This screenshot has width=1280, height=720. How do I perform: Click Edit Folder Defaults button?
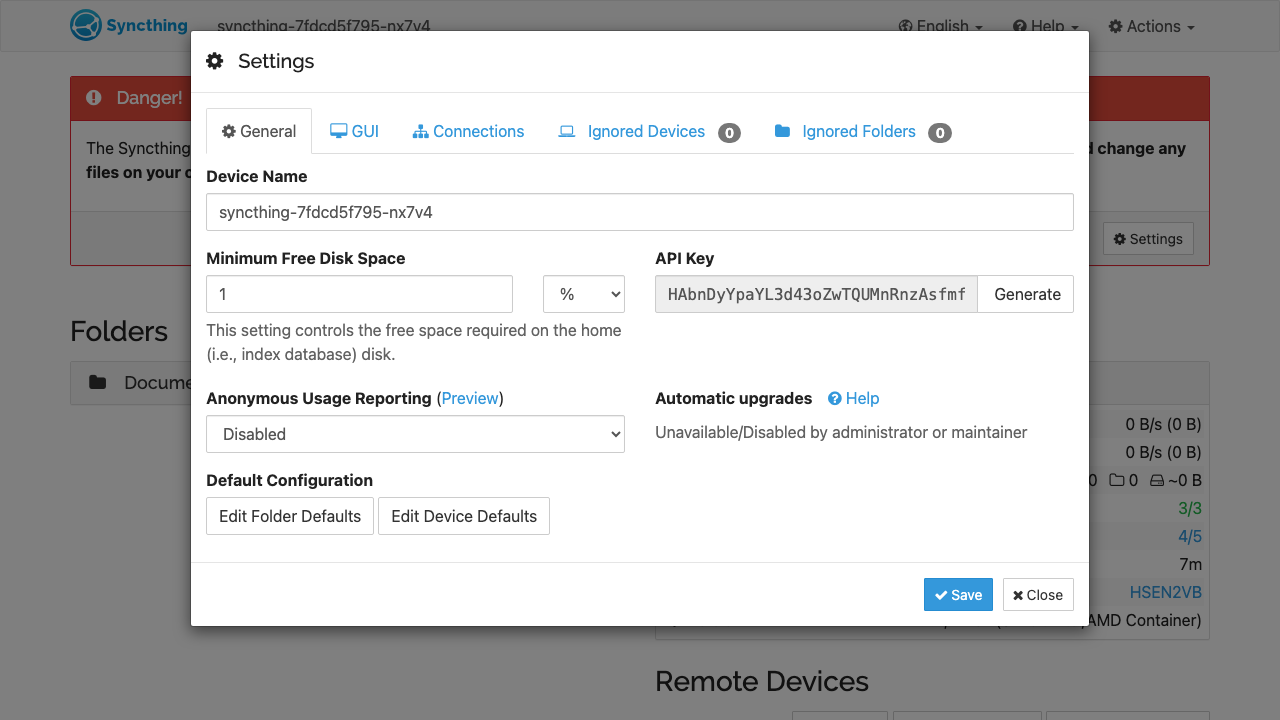click(290, 516)
